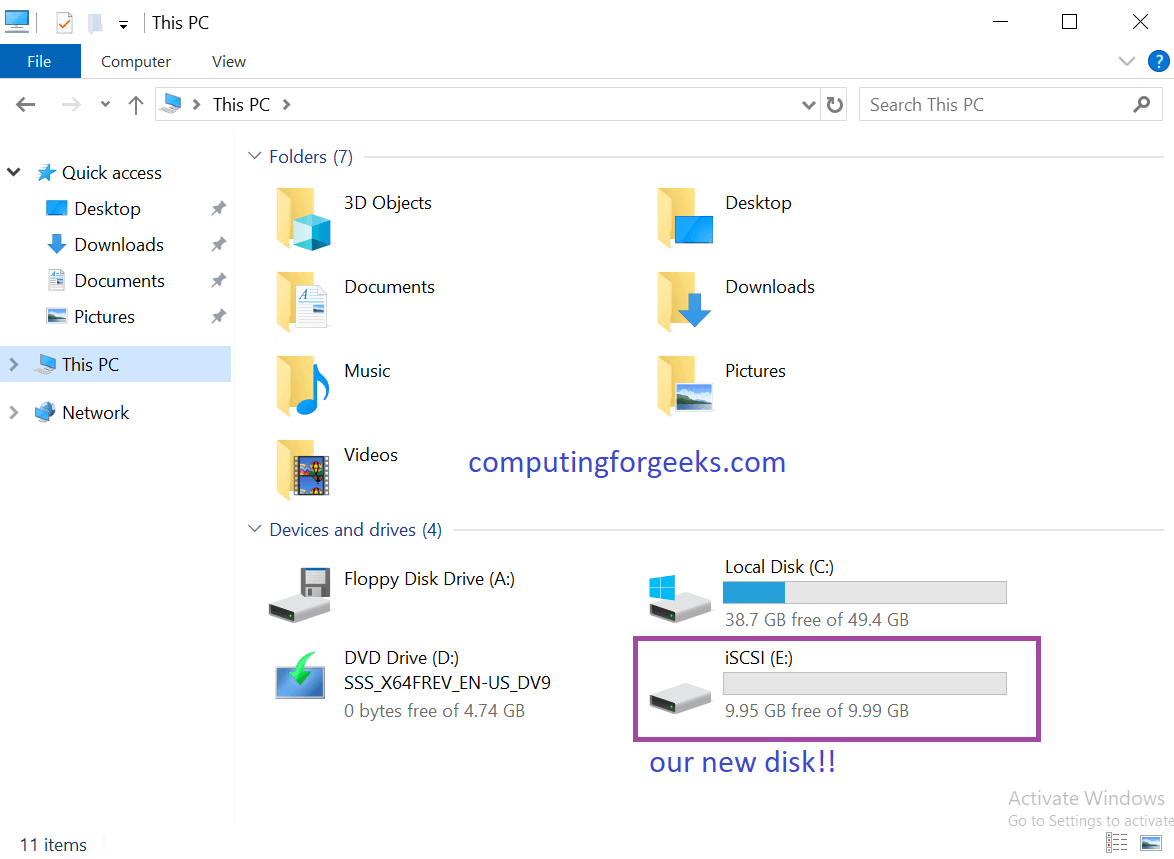
Task: Select the Downloads folder icon in Folders
Action: [x=684, y=301]
